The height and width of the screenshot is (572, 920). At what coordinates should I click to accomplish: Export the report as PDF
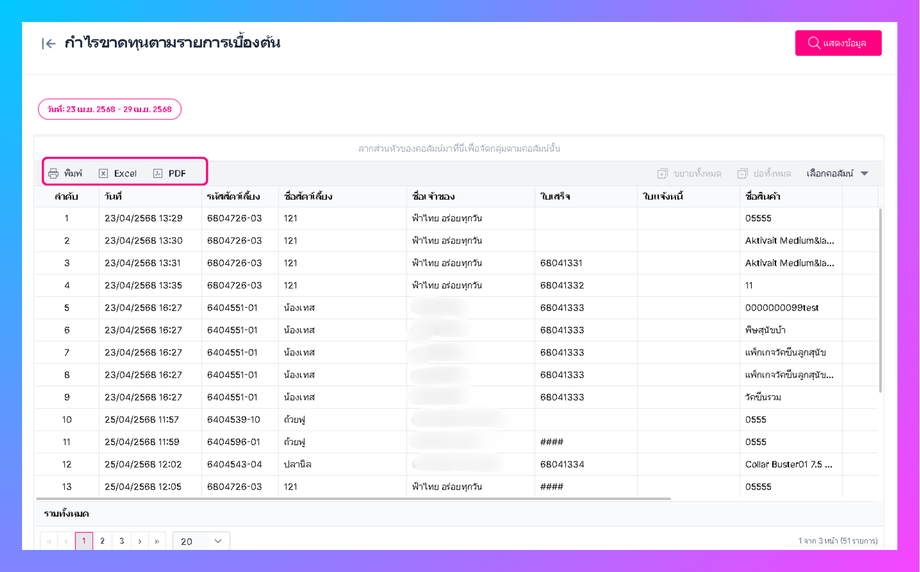click(x=170, y=173)
